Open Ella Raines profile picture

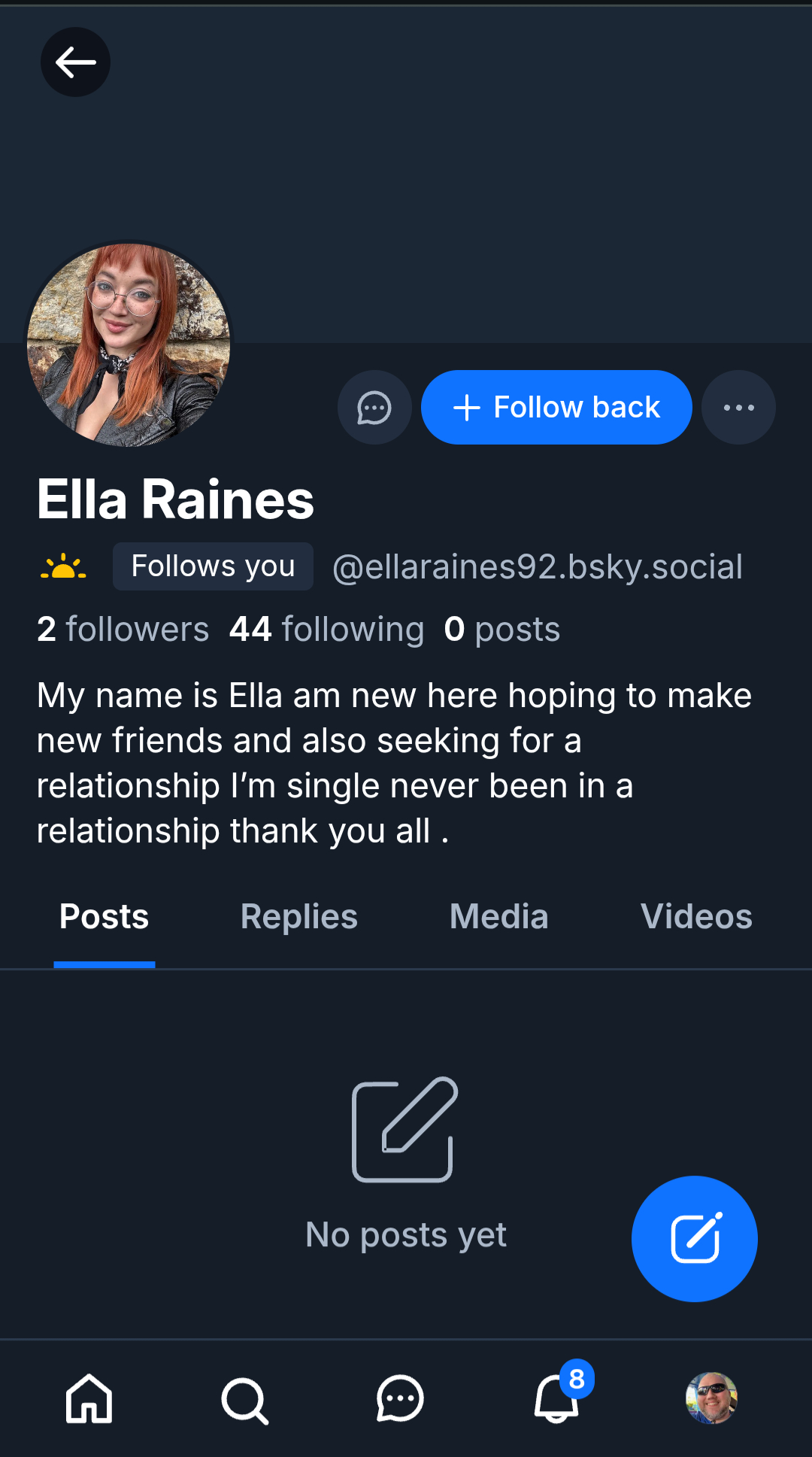coord(129,345)
